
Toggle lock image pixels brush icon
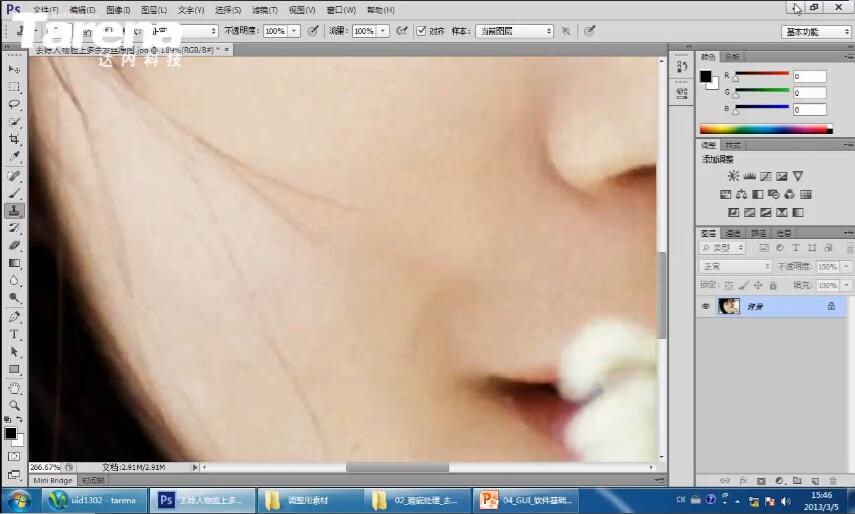[743, 285]
